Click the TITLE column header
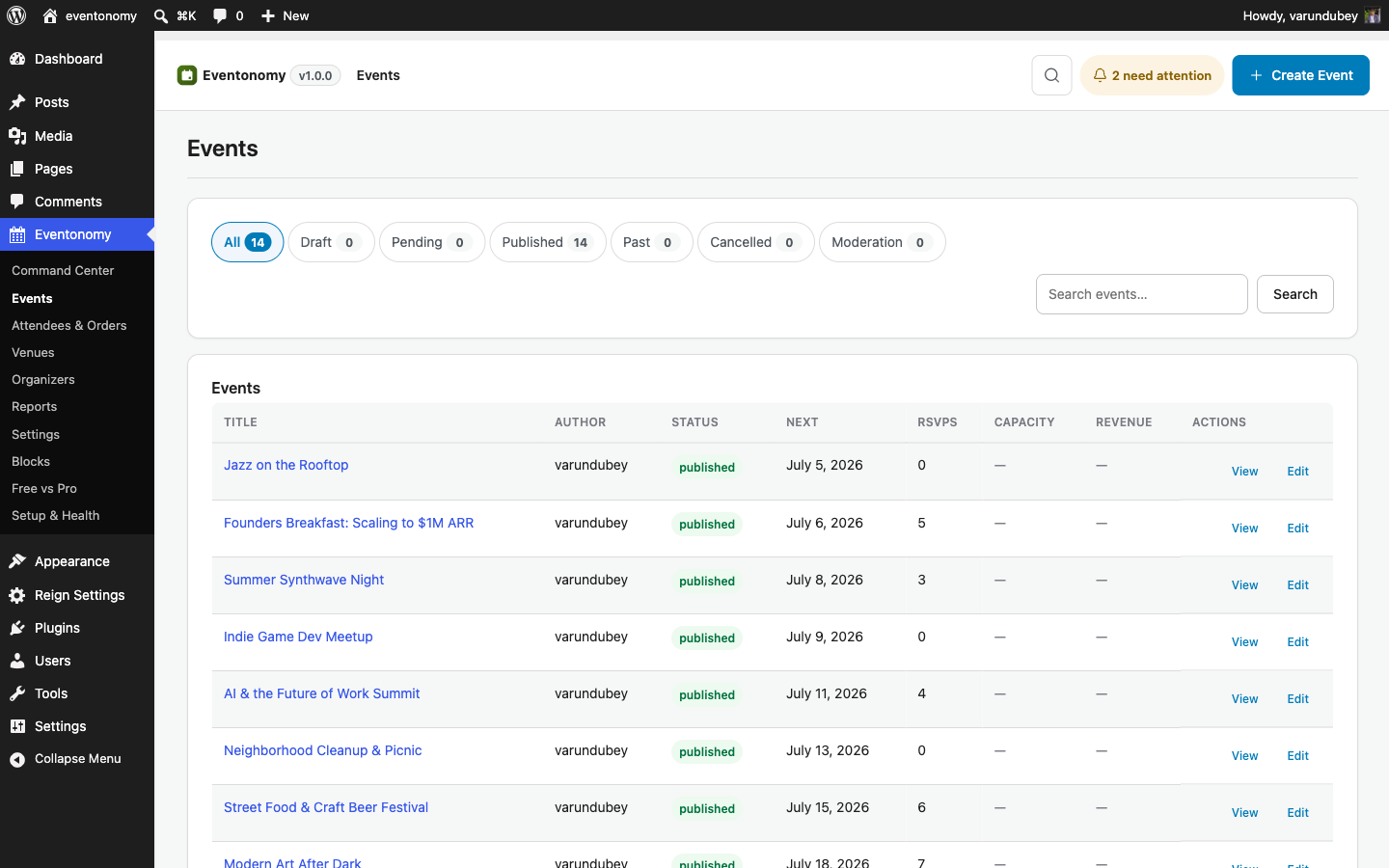The height and width of the screenshot is (868, 1389). click(240, 422)
